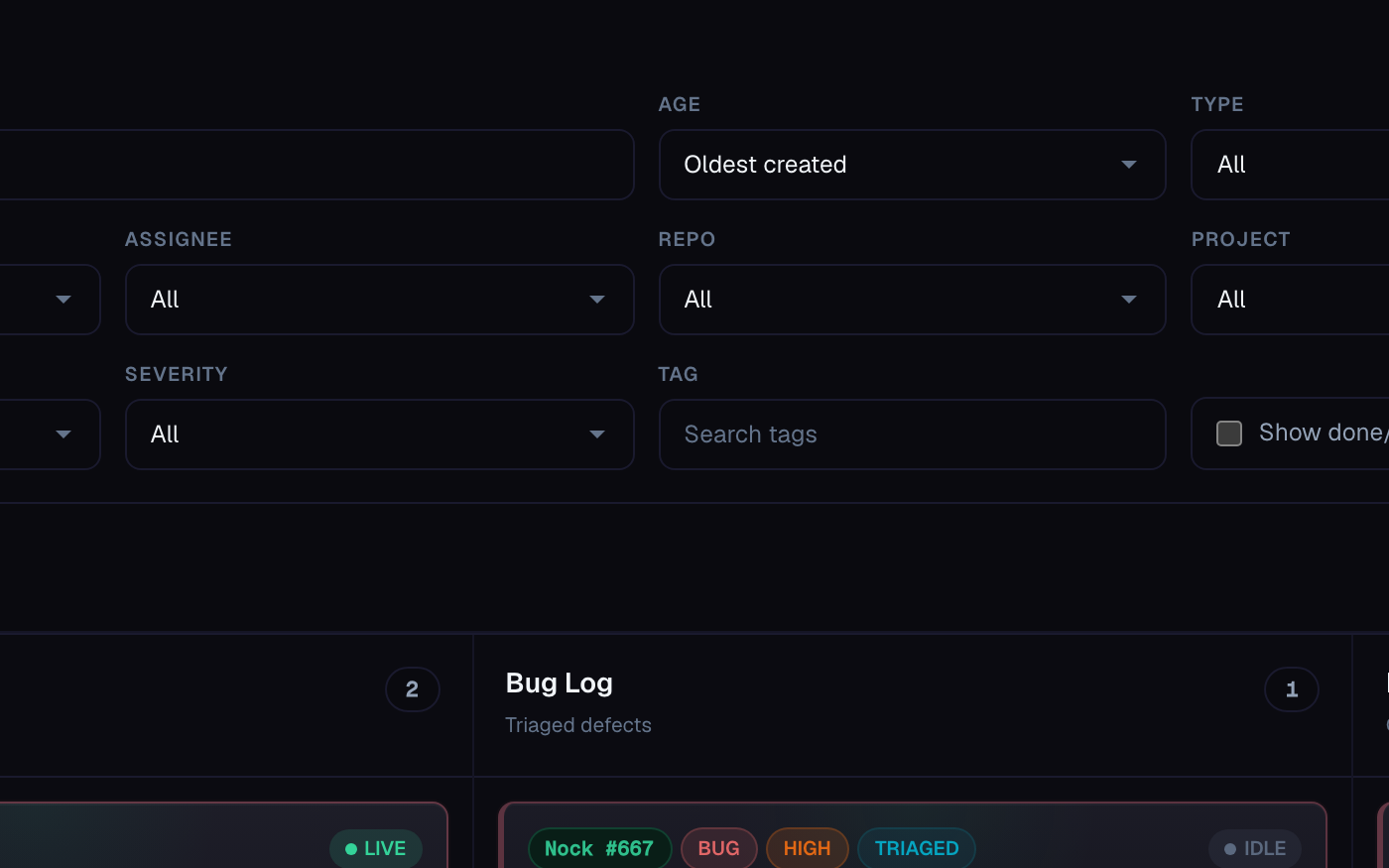Open the Severity filter dropdown

(379, 434)
